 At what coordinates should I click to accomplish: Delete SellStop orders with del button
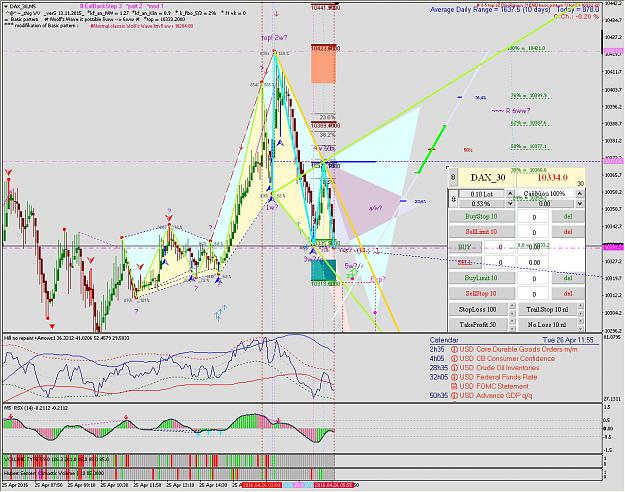(568, 293)
